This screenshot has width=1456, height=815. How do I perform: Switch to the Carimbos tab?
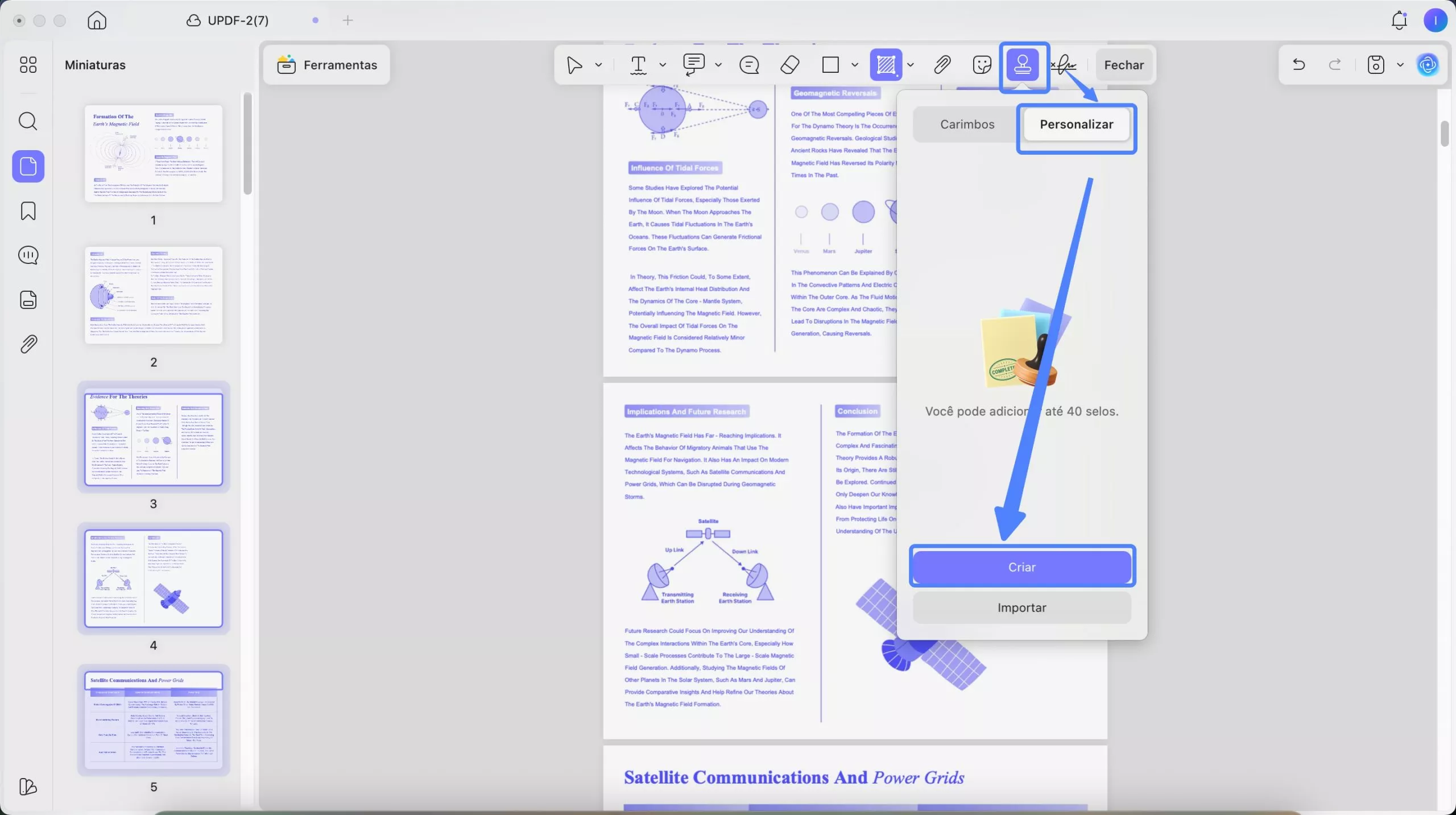click(x=967, y=125)
